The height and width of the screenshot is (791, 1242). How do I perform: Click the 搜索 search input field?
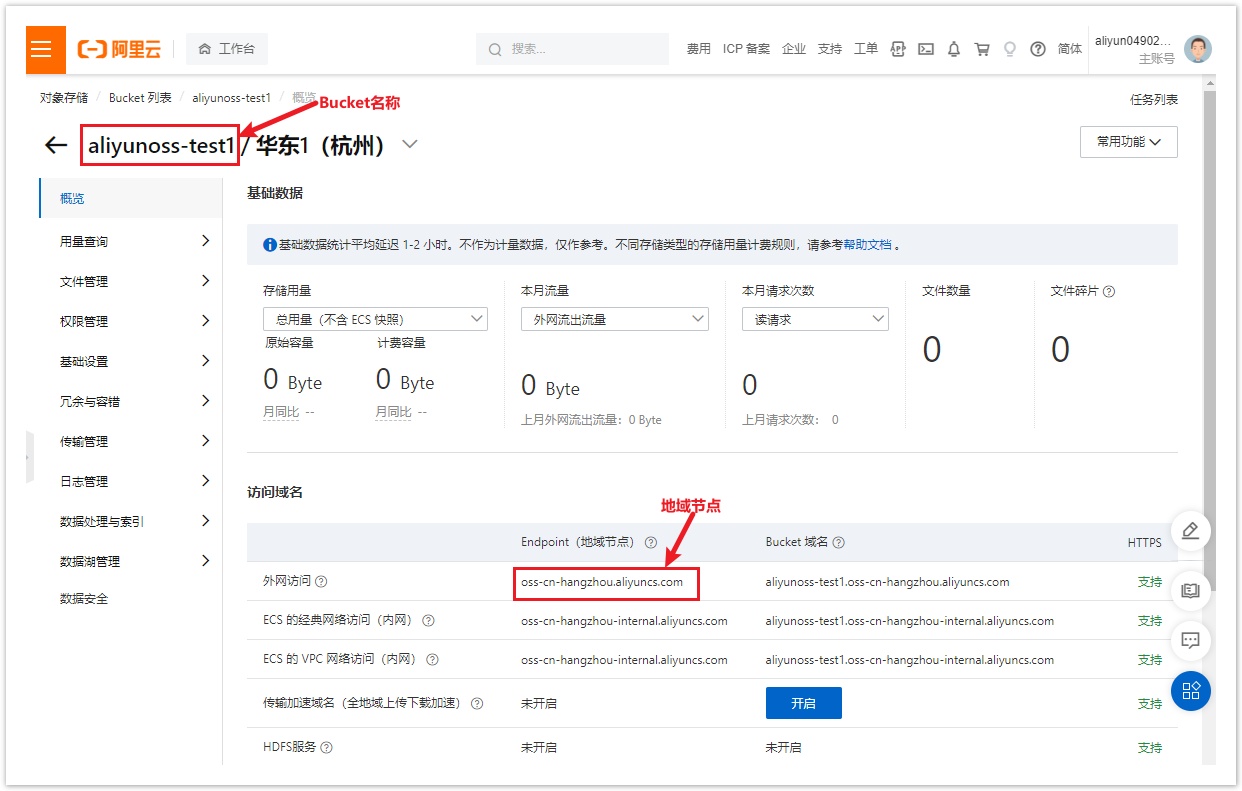point(572,49)
